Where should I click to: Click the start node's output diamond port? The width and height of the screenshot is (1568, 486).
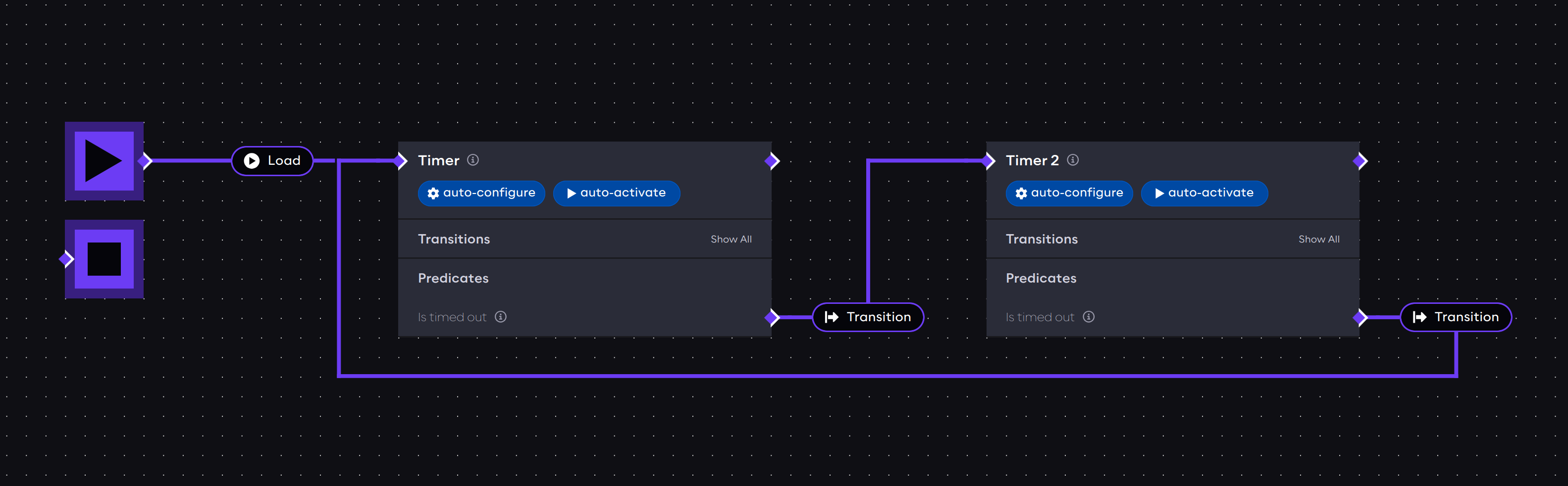(145, 161)
